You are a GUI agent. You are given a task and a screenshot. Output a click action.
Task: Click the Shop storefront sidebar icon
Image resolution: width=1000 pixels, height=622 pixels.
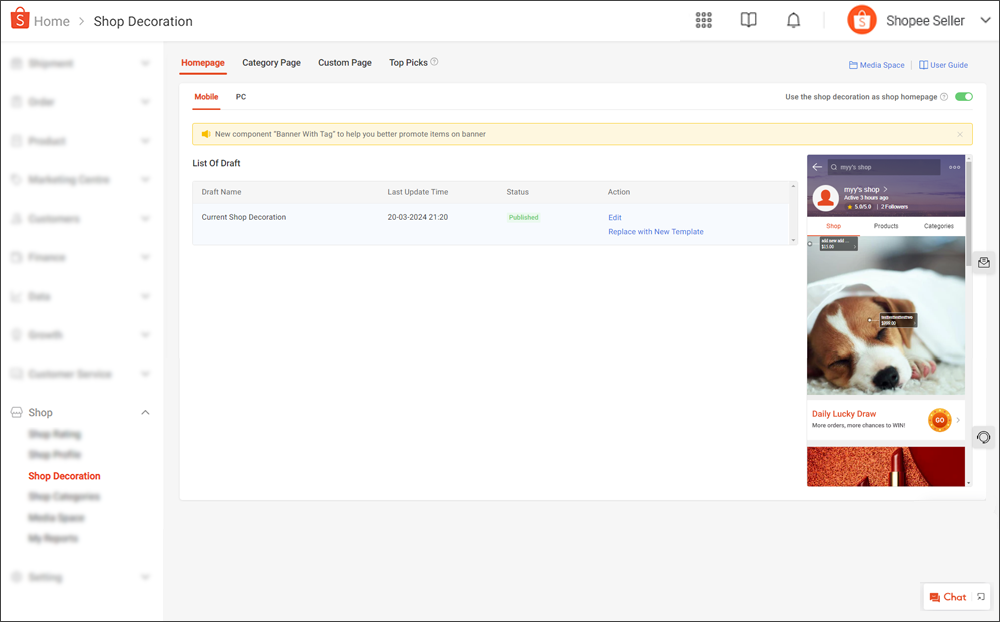(17, 413)
